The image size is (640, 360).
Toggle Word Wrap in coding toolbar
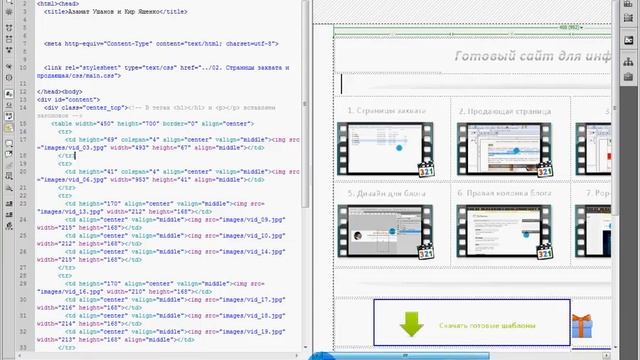click(9, 116)
